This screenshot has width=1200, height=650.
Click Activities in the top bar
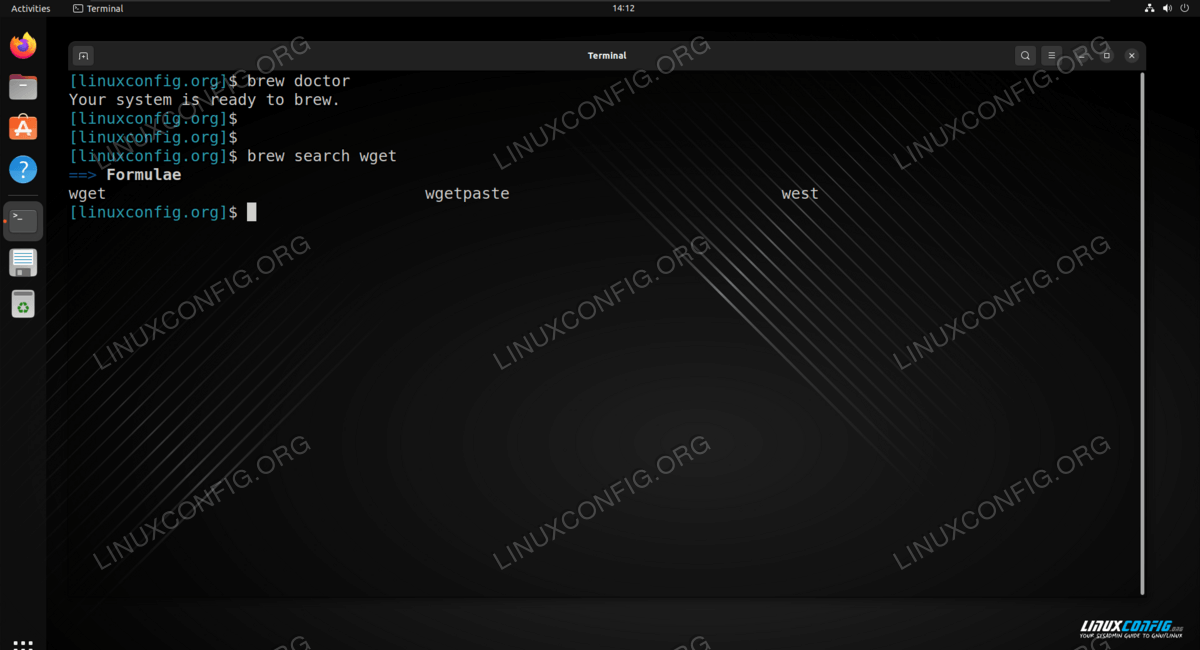coord(31,8)
